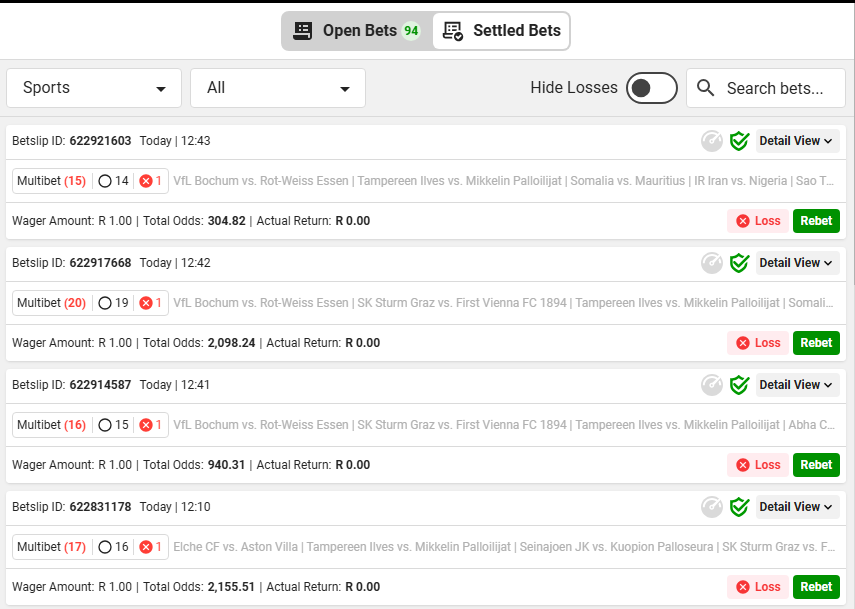Click the match list starting Elche CF vs. Aston Villa

coord(504,547)
